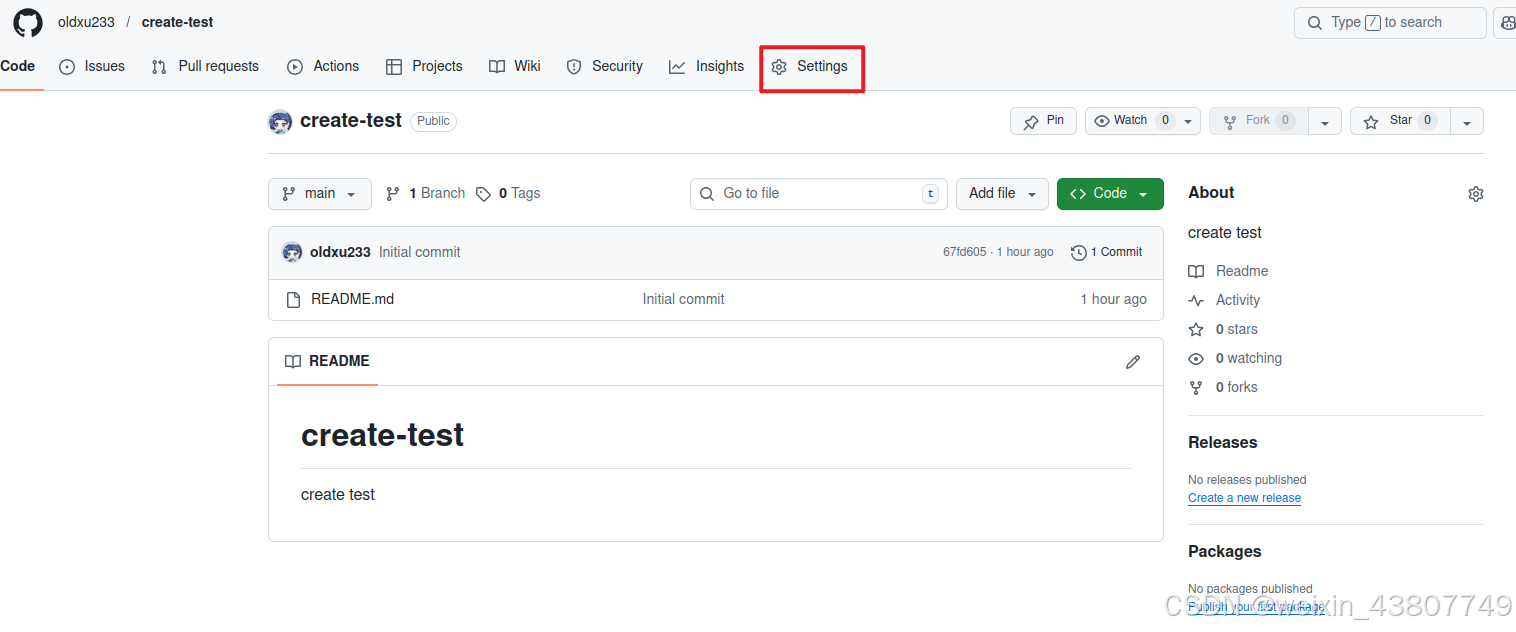Click the oldxu233 avatar in commit row

292,252
